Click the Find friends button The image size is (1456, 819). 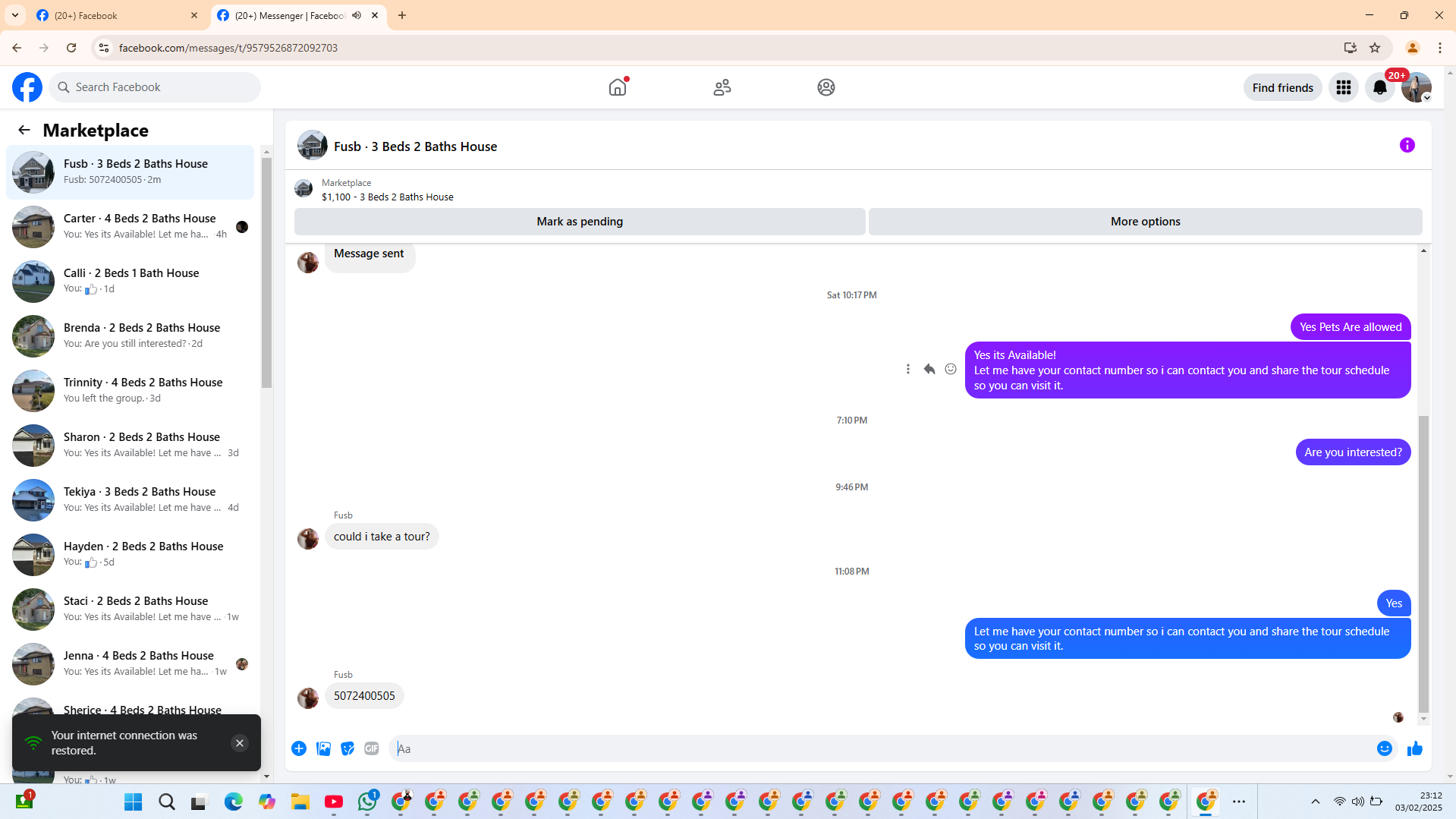1282,87
